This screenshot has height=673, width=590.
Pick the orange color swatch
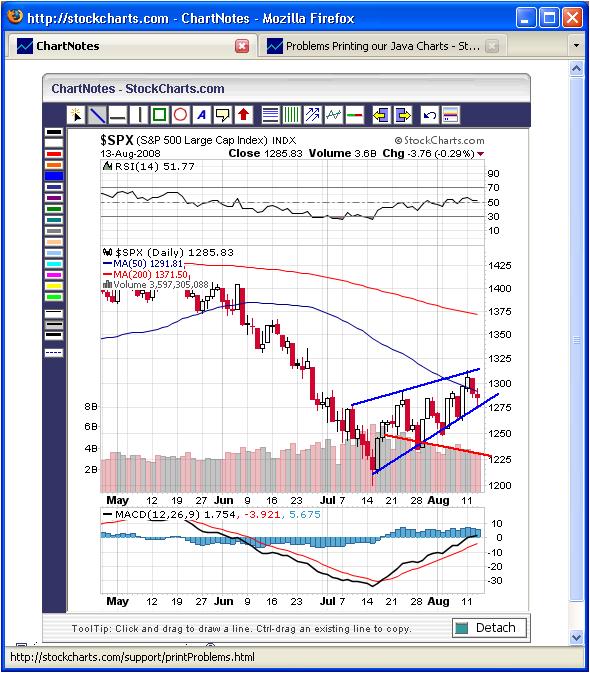pos(54,165)
